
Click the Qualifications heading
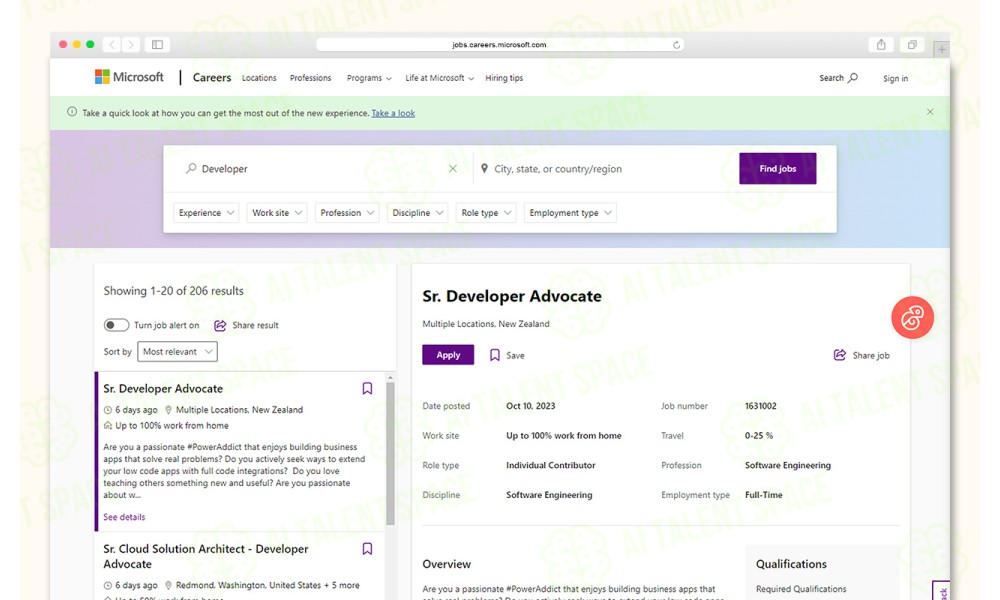tap(791, 564)
